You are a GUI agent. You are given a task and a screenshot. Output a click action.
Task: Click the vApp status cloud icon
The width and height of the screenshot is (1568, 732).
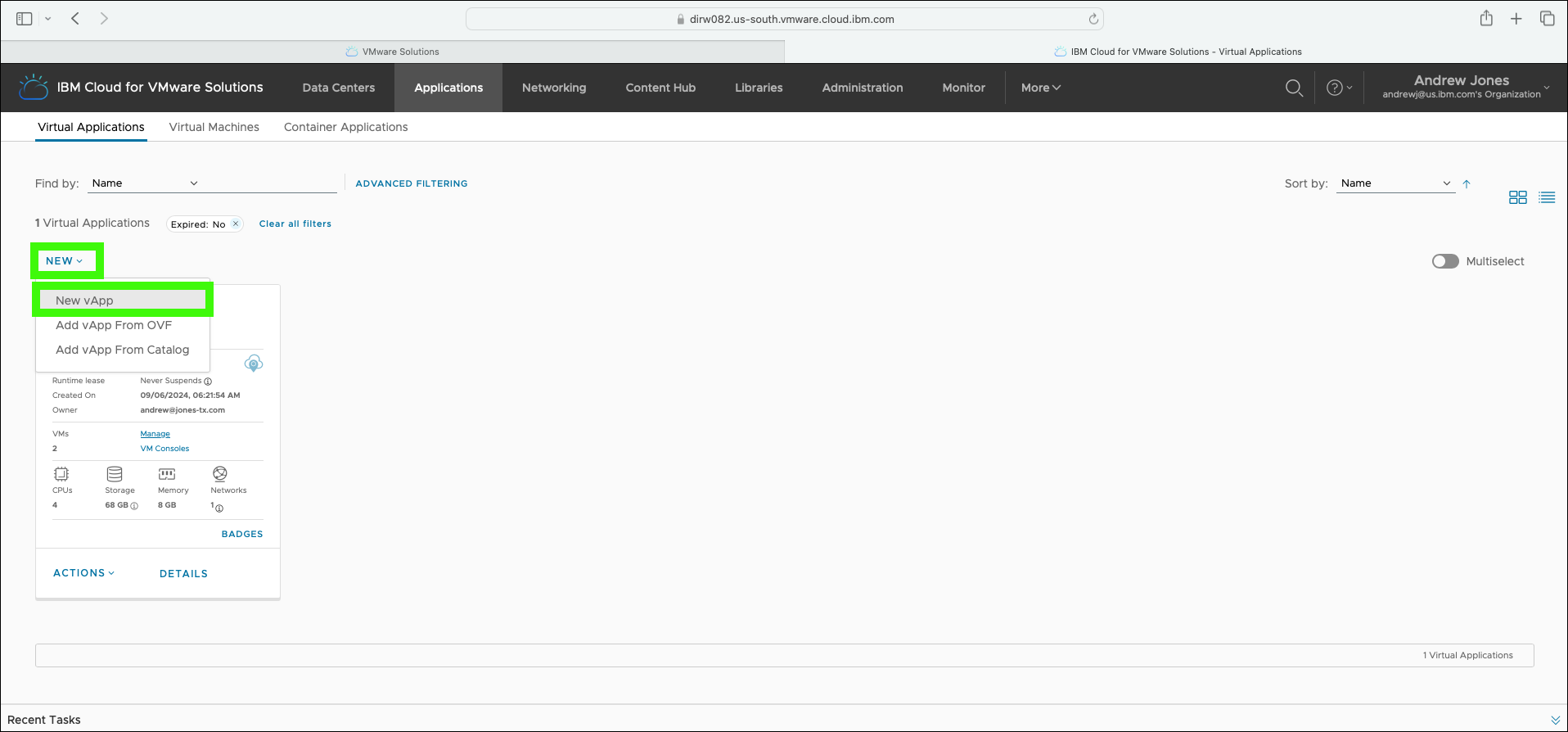(x=254, y=364)
